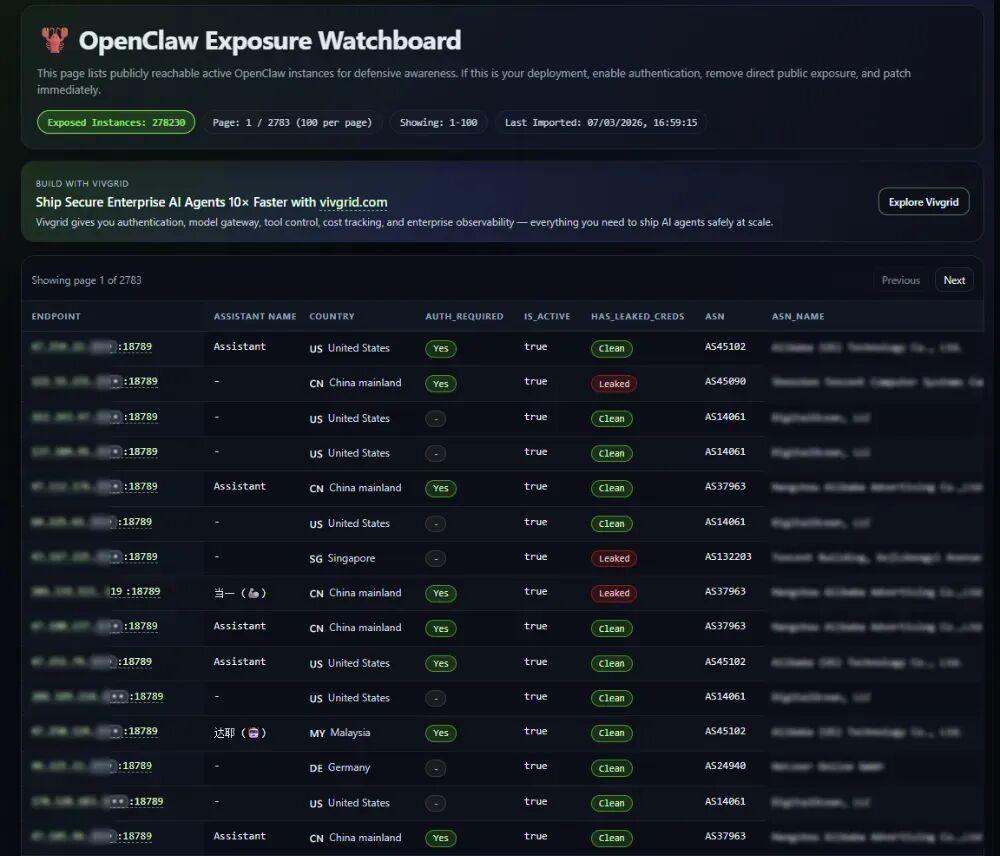1000x856 pixels.
Task: Click the Leaked badge in the Singapore row
Action: [613, 558]
